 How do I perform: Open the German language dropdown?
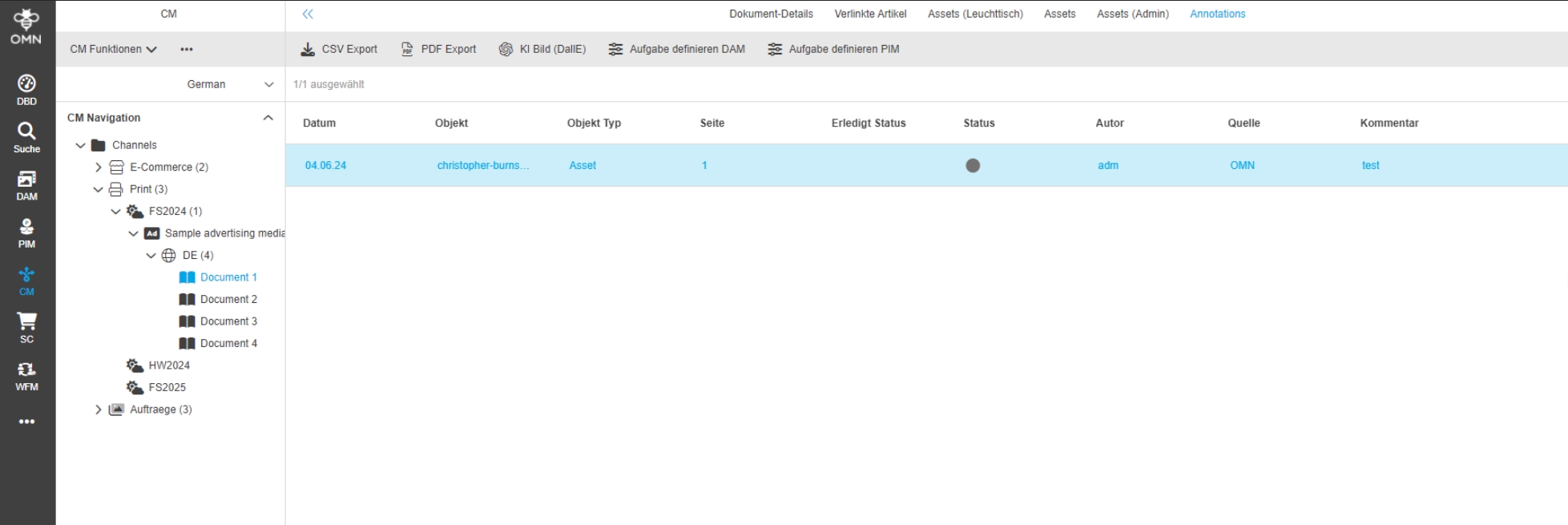click(x=229, y=84)
